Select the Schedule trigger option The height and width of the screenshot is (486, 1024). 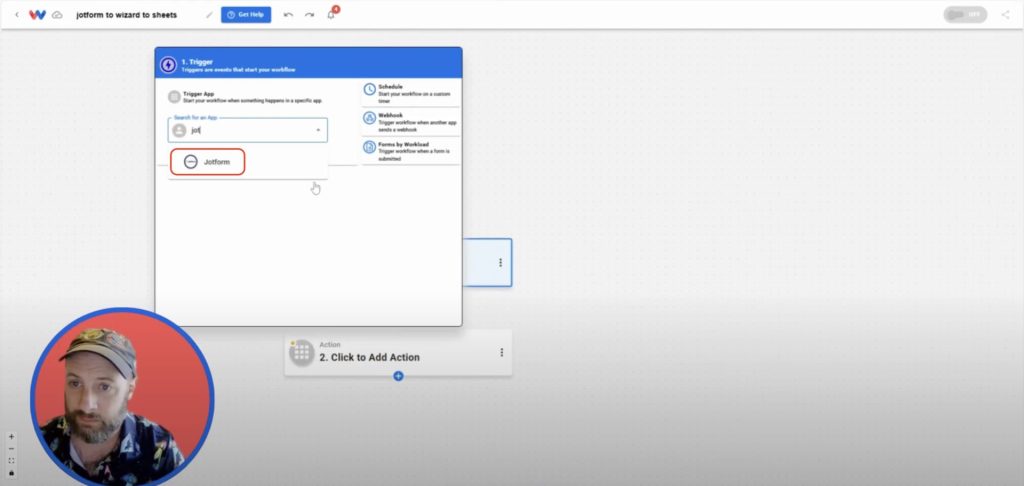(411, 93)
